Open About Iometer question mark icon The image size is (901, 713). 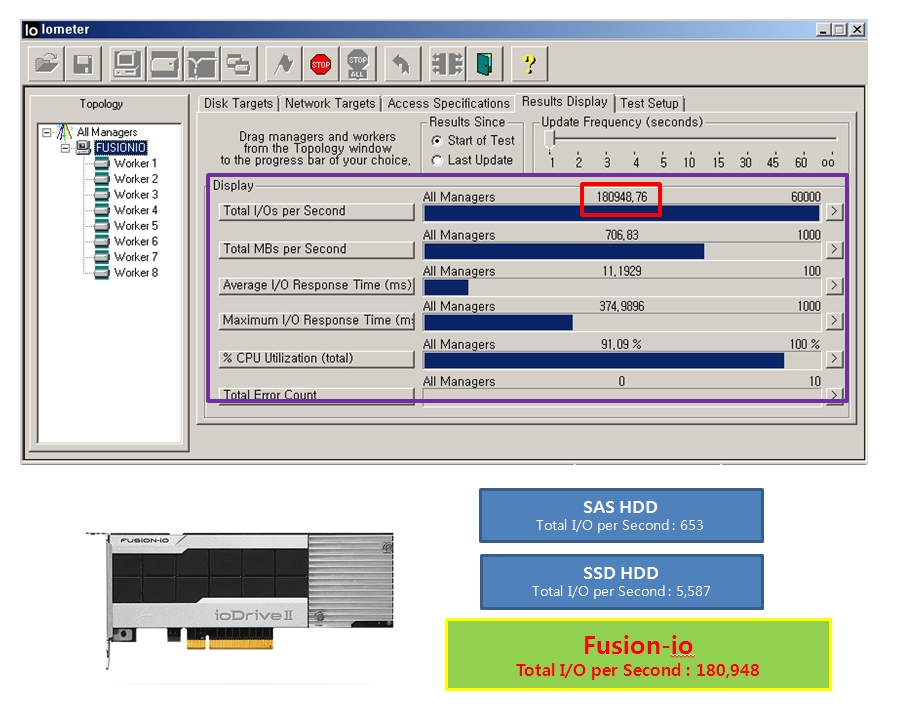(529, 64)
